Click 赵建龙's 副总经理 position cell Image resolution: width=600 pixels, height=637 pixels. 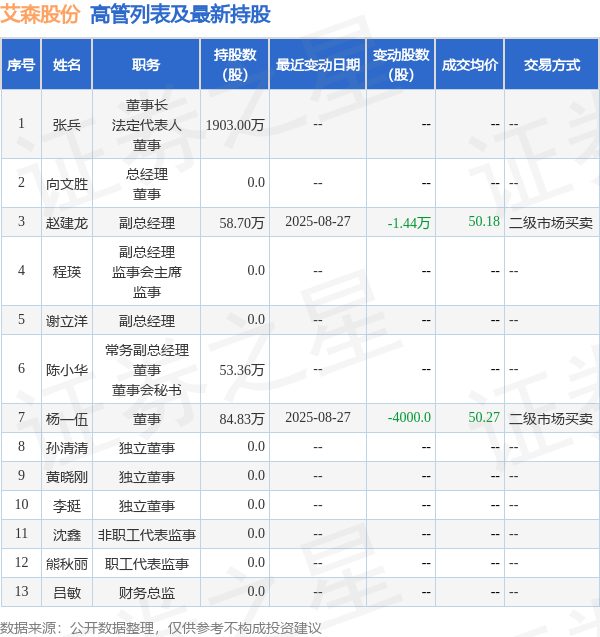[146, 223]
